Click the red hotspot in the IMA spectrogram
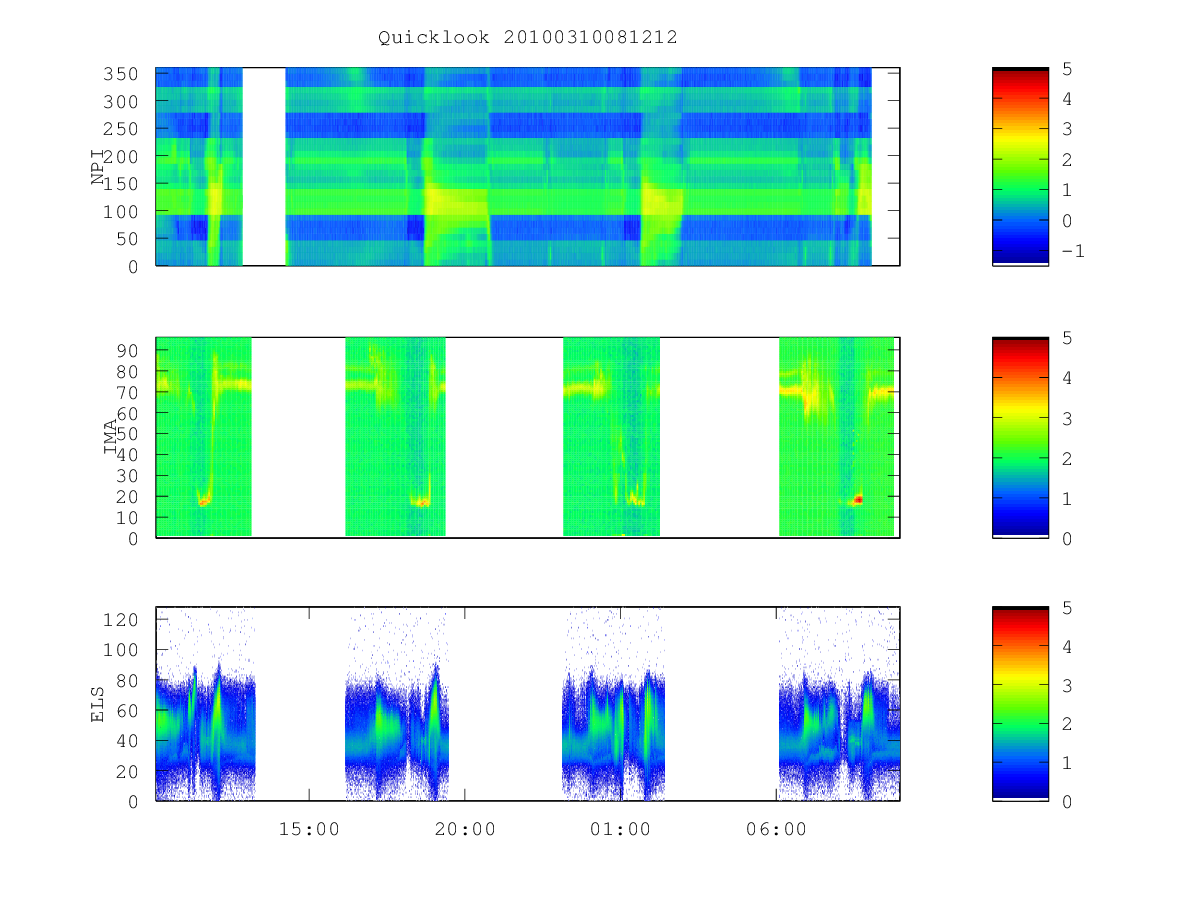Screen dimensions: 1200x900 (x=857, y=499)
